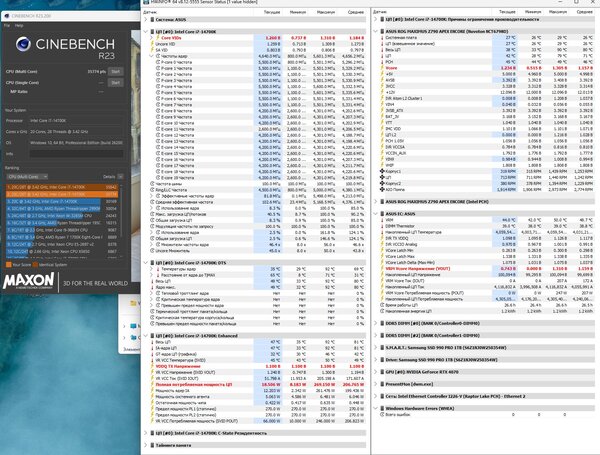The height and width of the screenshot is (455, 600).
Task: Expand the ASUS ROG MAXIMUS Z790 Intel PCH group
Action: click(375, 201)
